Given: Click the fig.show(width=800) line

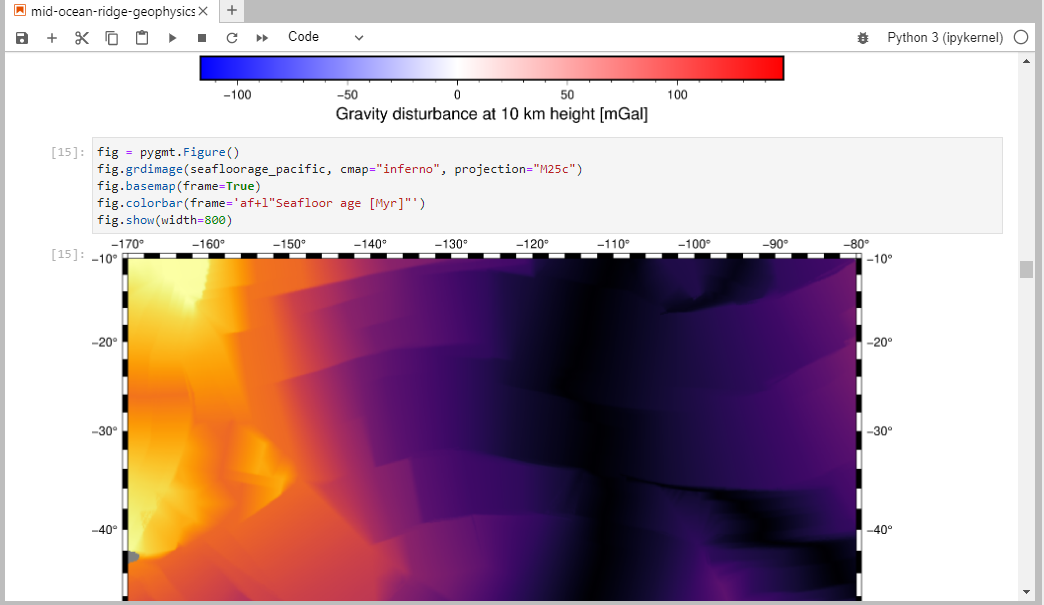Looking at the screenshot, I should tap(164, 220).
